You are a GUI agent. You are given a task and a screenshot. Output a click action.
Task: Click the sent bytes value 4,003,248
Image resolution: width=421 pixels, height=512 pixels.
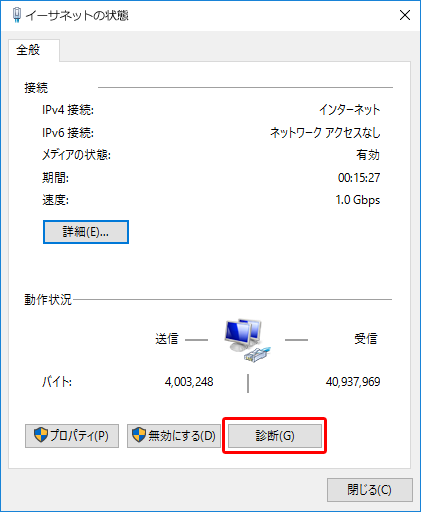tap(189, 382)
